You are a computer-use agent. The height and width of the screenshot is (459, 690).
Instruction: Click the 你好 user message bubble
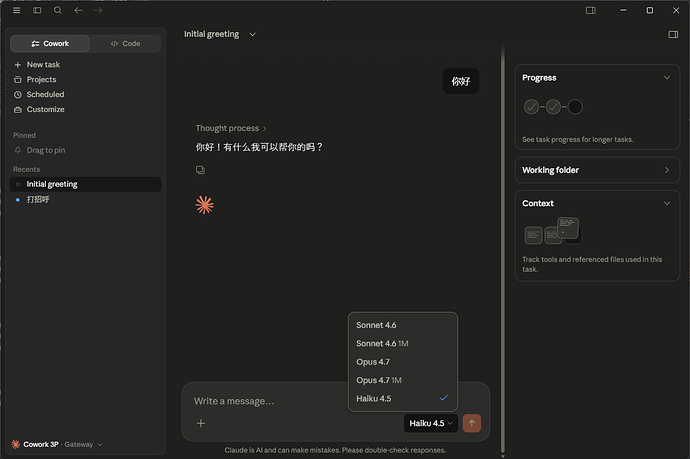click(x=461, y=81)
